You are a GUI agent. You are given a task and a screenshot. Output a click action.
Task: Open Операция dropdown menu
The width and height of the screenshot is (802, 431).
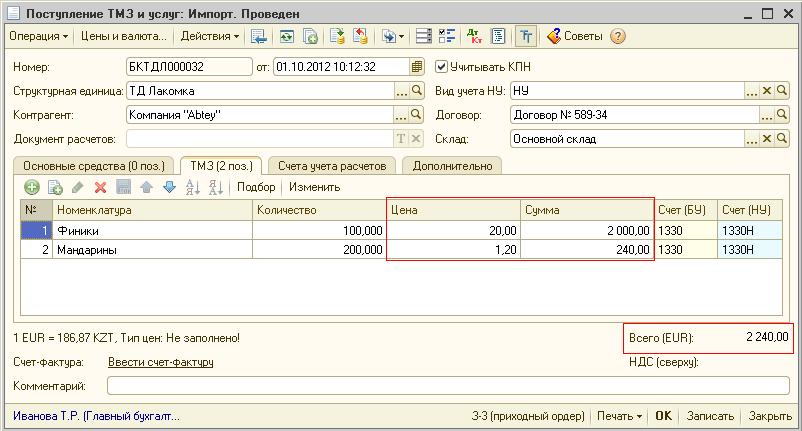coord(38,36)
